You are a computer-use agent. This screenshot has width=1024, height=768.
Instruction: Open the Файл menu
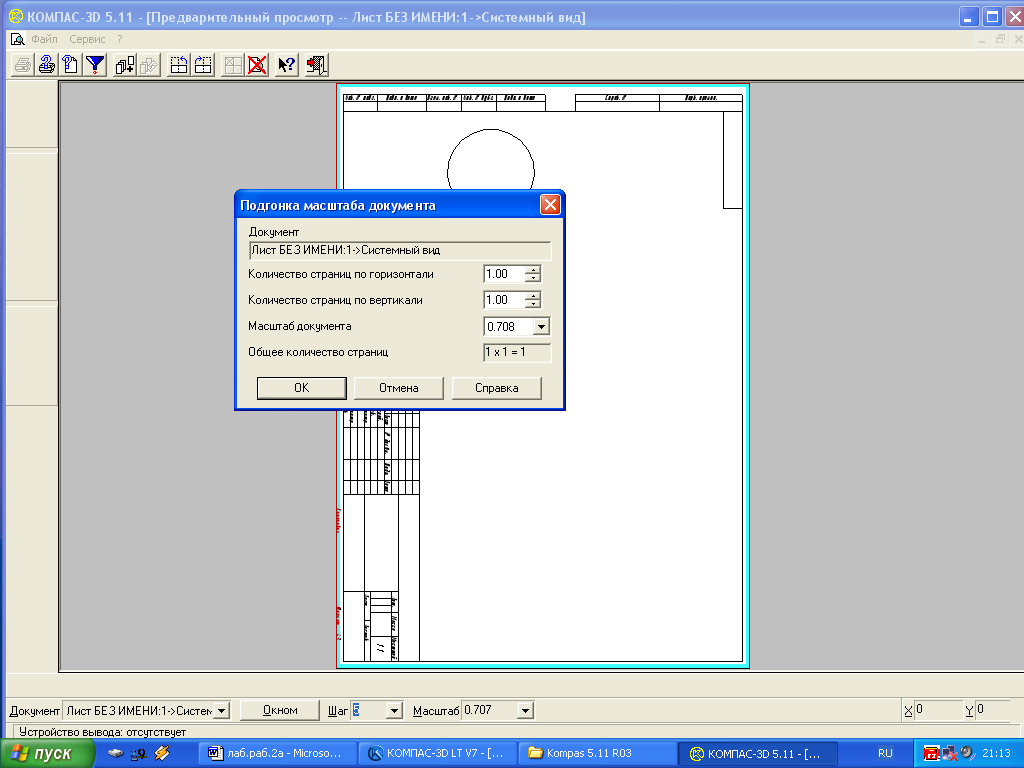click(44, 39)
